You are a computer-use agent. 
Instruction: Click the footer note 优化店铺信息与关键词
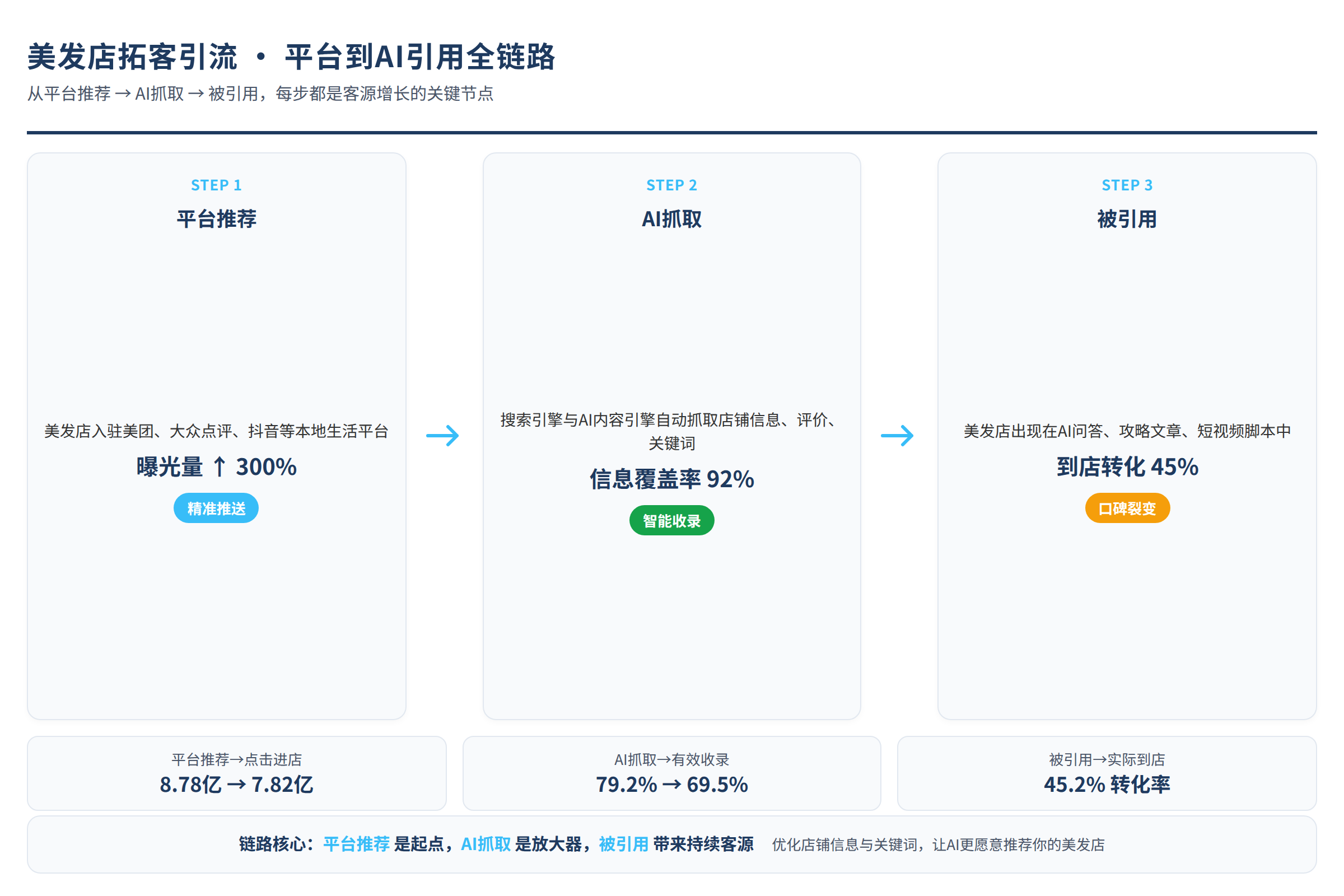(x=939, y=844)
